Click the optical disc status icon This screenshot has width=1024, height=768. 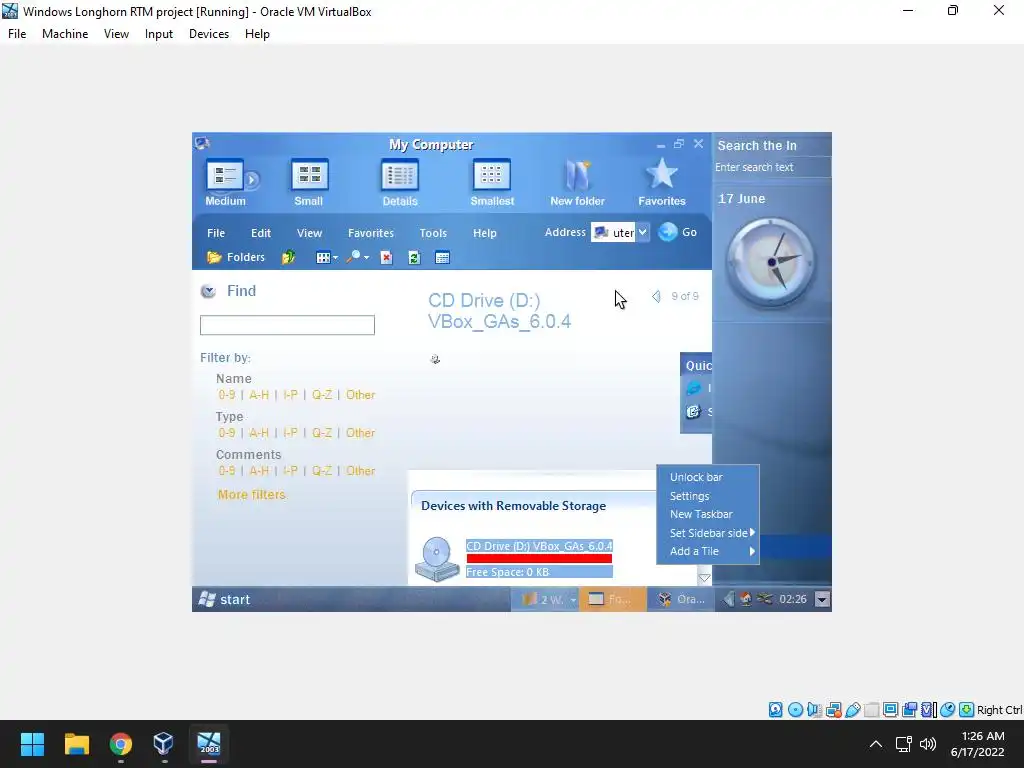795,710
